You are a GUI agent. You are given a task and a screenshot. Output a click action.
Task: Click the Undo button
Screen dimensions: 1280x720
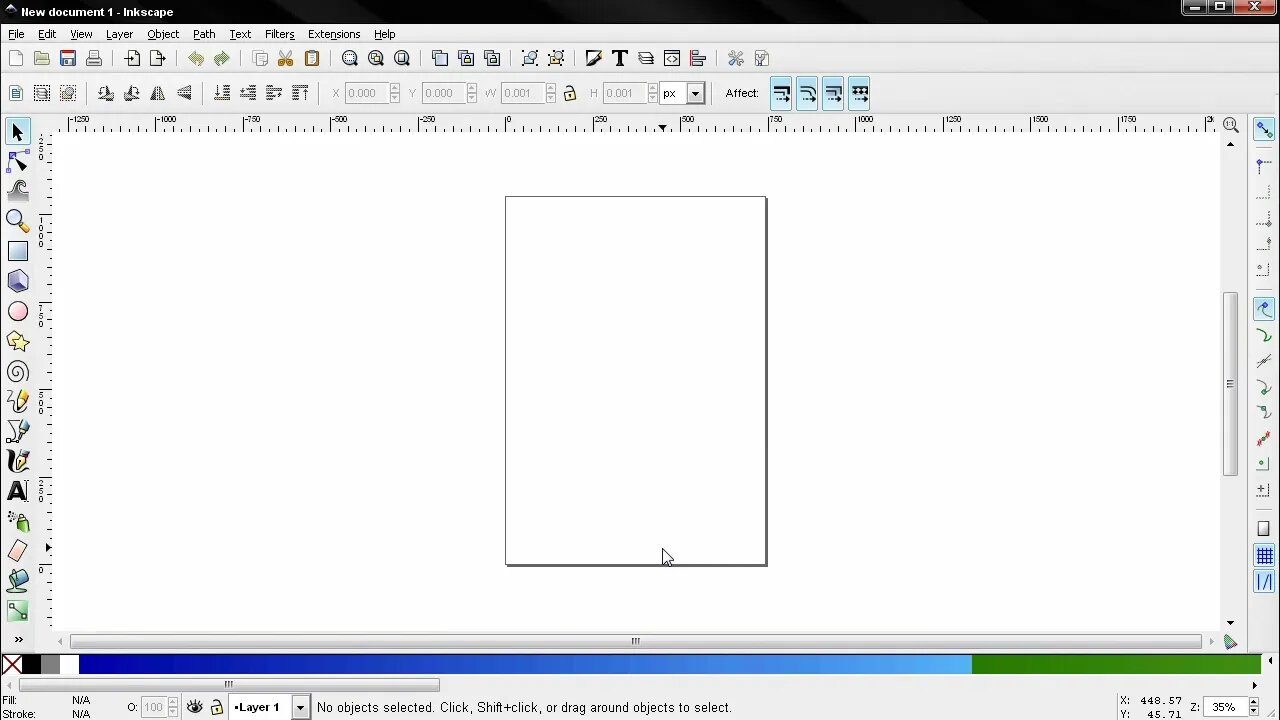pos(196,58)
